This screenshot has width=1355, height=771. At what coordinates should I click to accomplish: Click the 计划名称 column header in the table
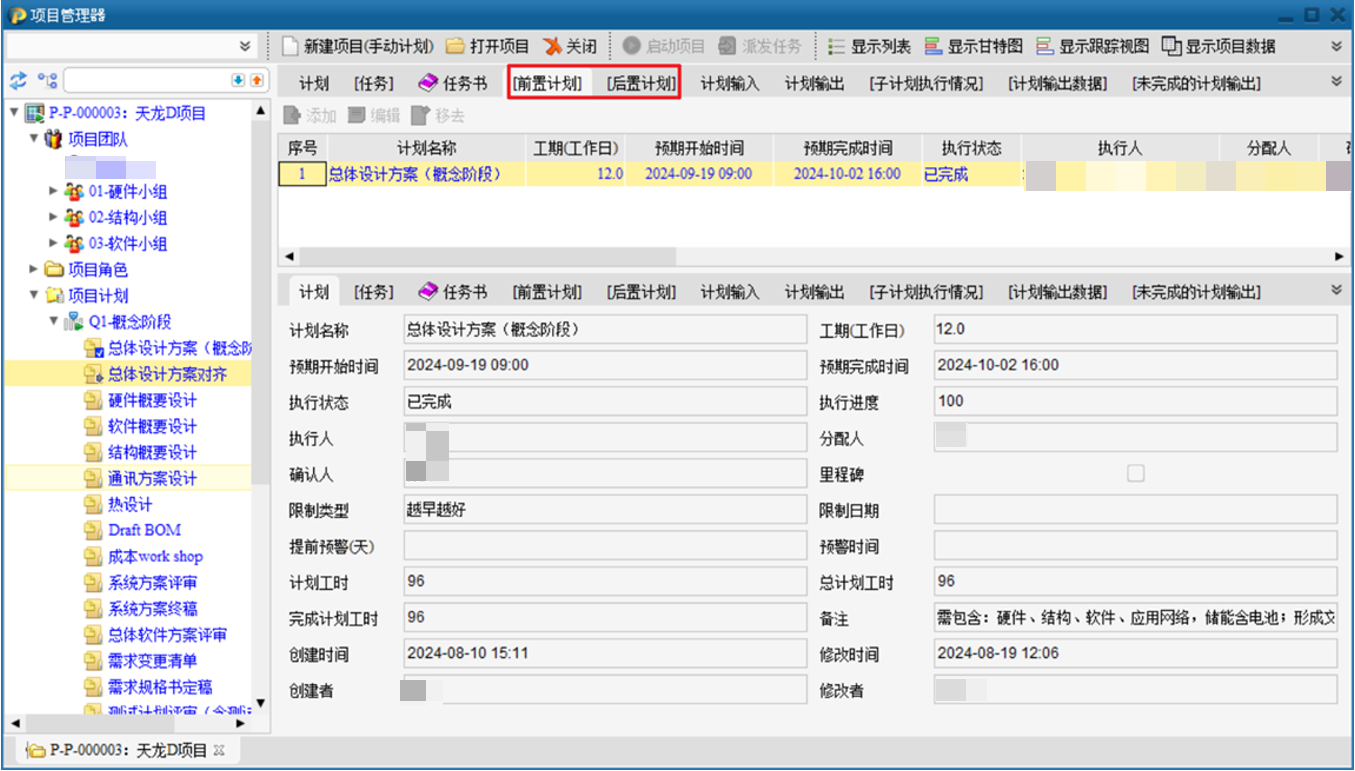(x=427, y=148)
